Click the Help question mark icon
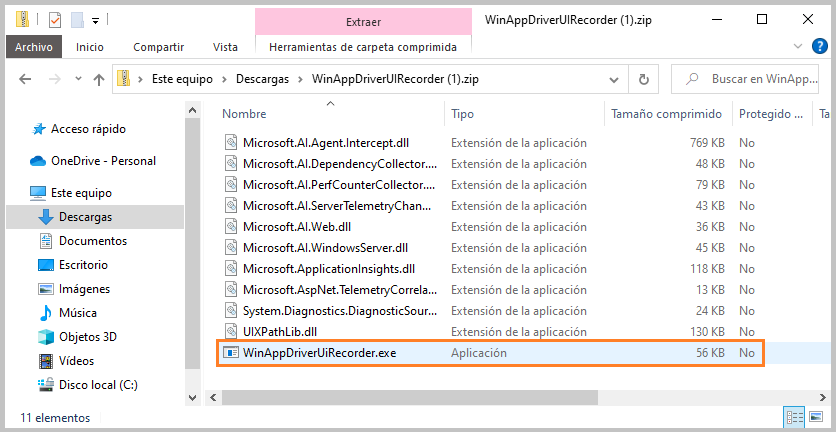The width and height of the screenshot is (836, 432). tap(819, 46)
